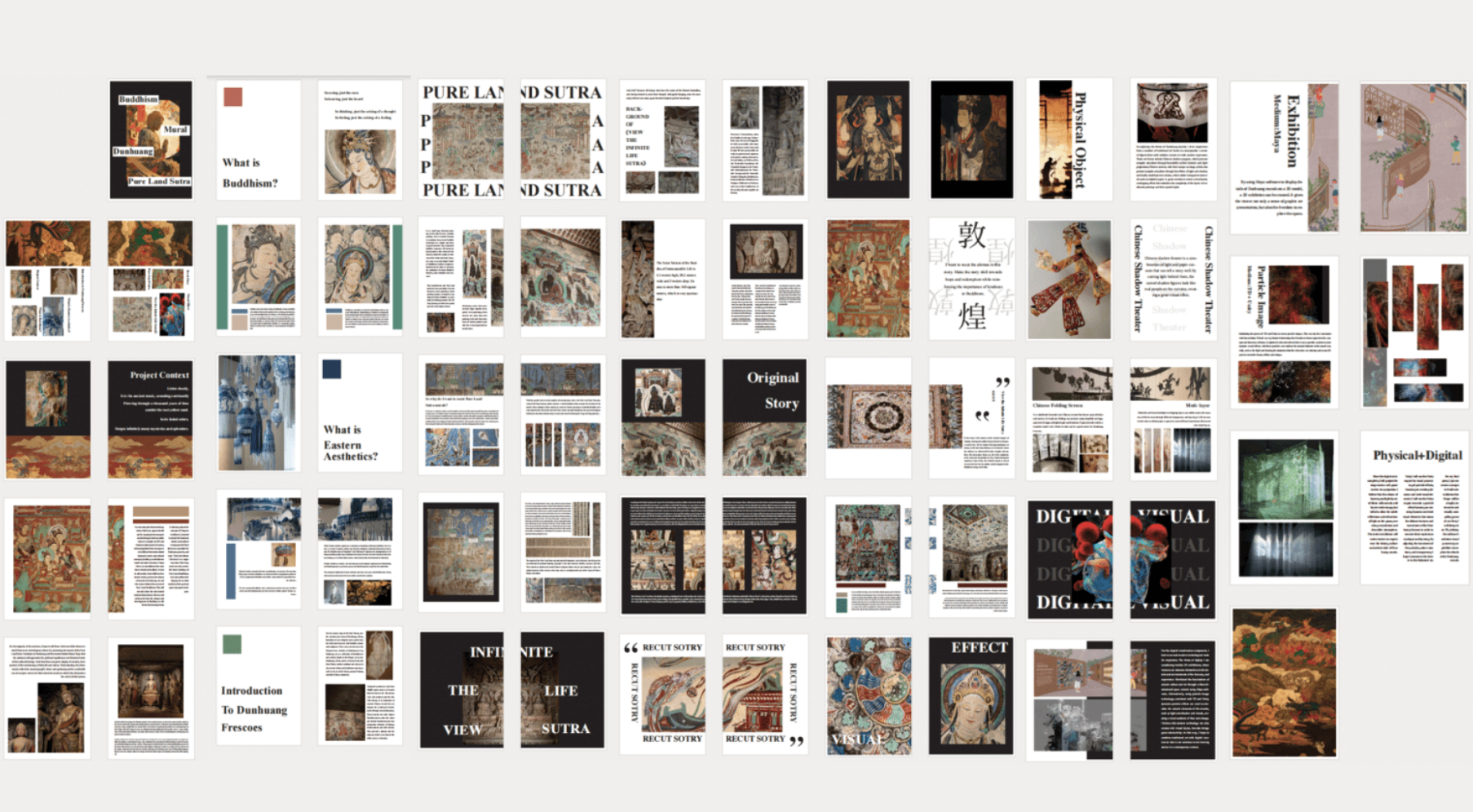Select the 'Original Story' page
The height and width of the screenshot is (812, 1473).
point(764,417)
